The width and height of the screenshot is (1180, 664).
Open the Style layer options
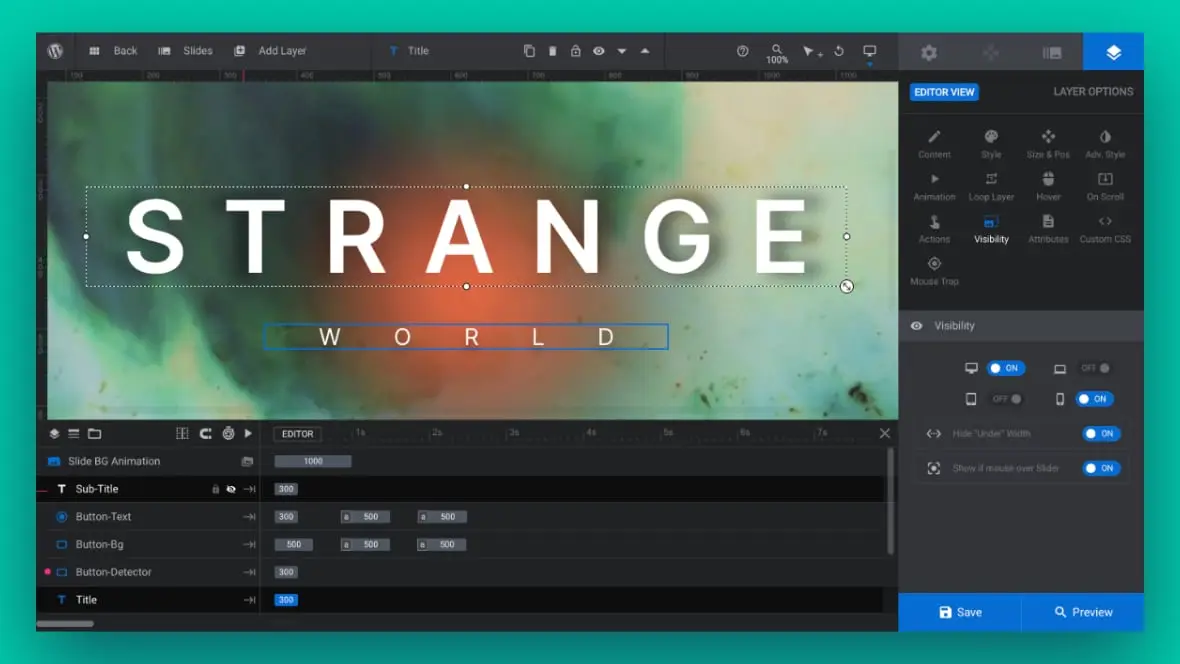[991, 143]
